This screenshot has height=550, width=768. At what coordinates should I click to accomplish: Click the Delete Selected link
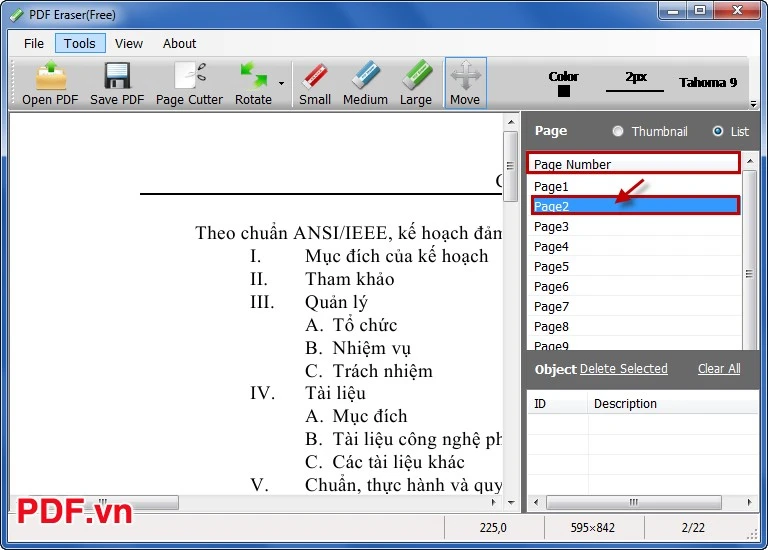click(x=624, y=369)
